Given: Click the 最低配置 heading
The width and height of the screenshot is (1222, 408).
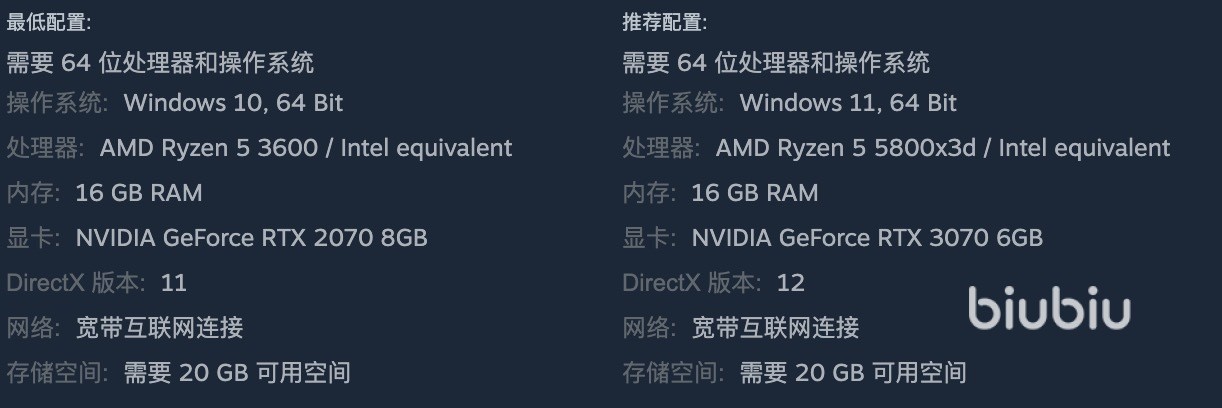Looking at the screenshot, I should coord(49,22).
